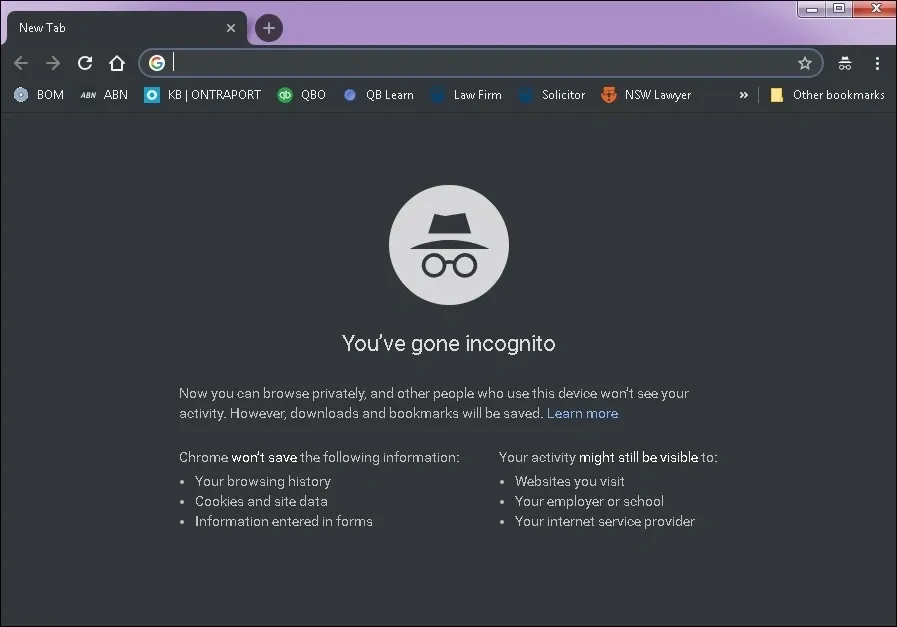
Task: Open the NSW Lawyer bookmark
Action: point(646,95)
